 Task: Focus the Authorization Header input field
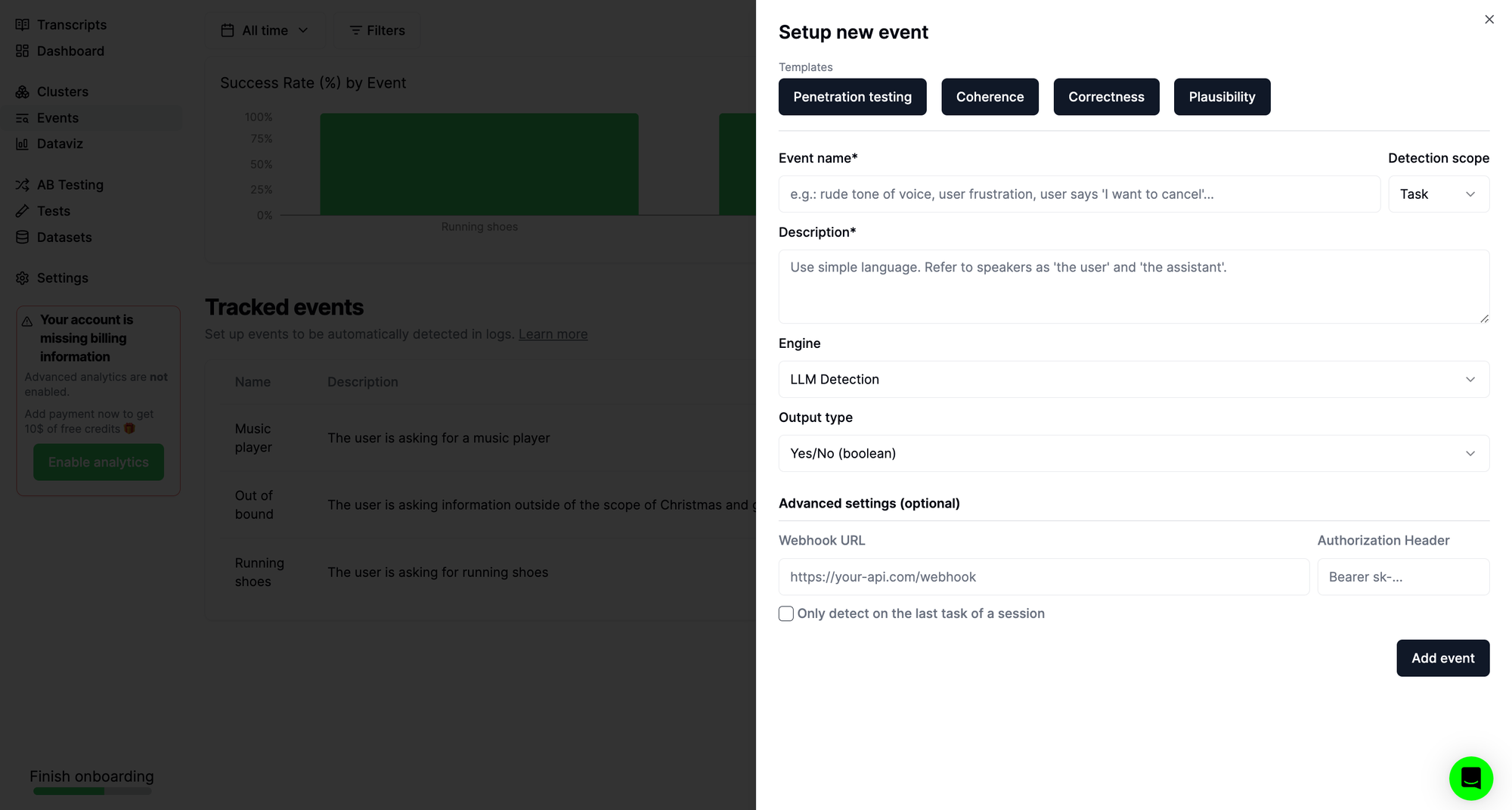point(1403,577)
